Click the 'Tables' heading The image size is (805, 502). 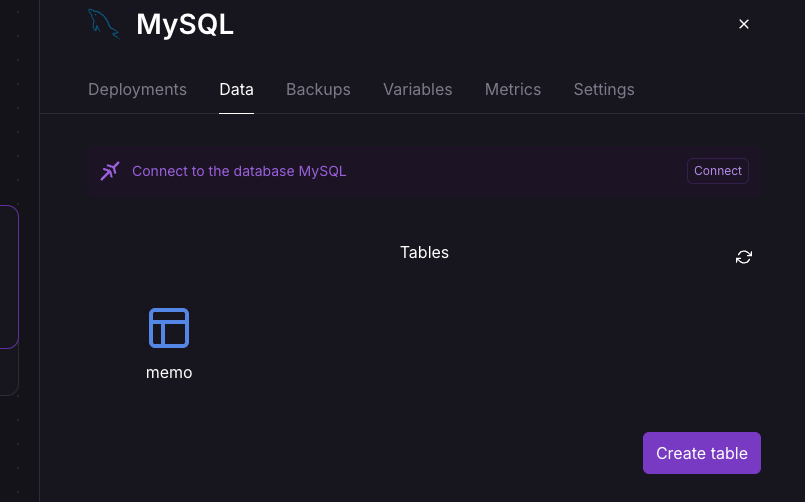point(425,253)
